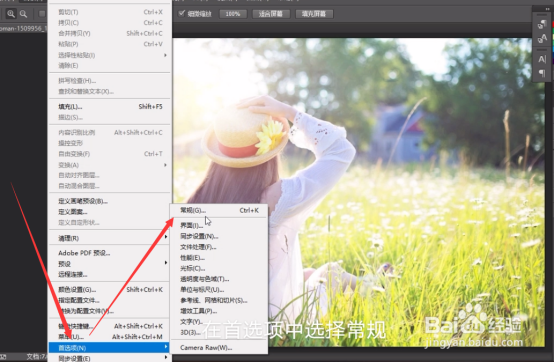Expand the 预设 submenu arrow
Screen dimensions: 554x362
click(x=165, y=263)
